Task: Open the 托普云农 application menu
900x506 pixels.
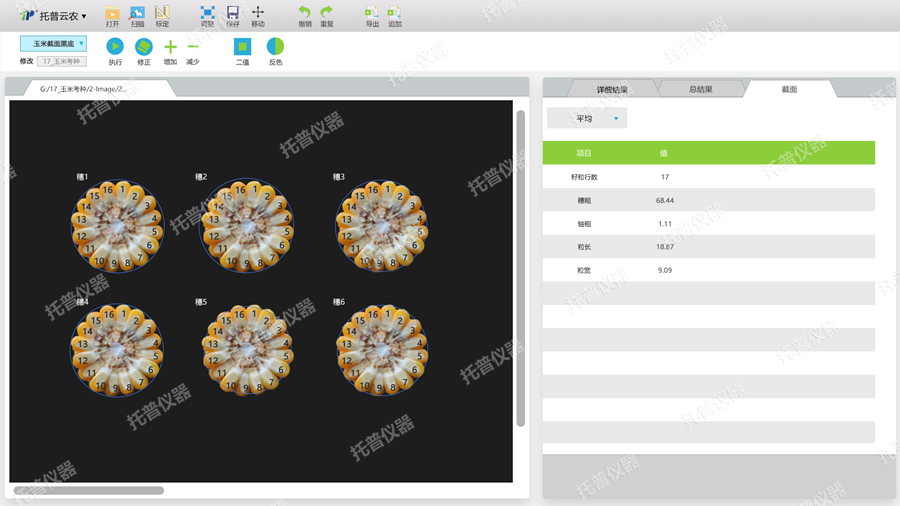Action: pyautogui.click(x=53, y=16)
